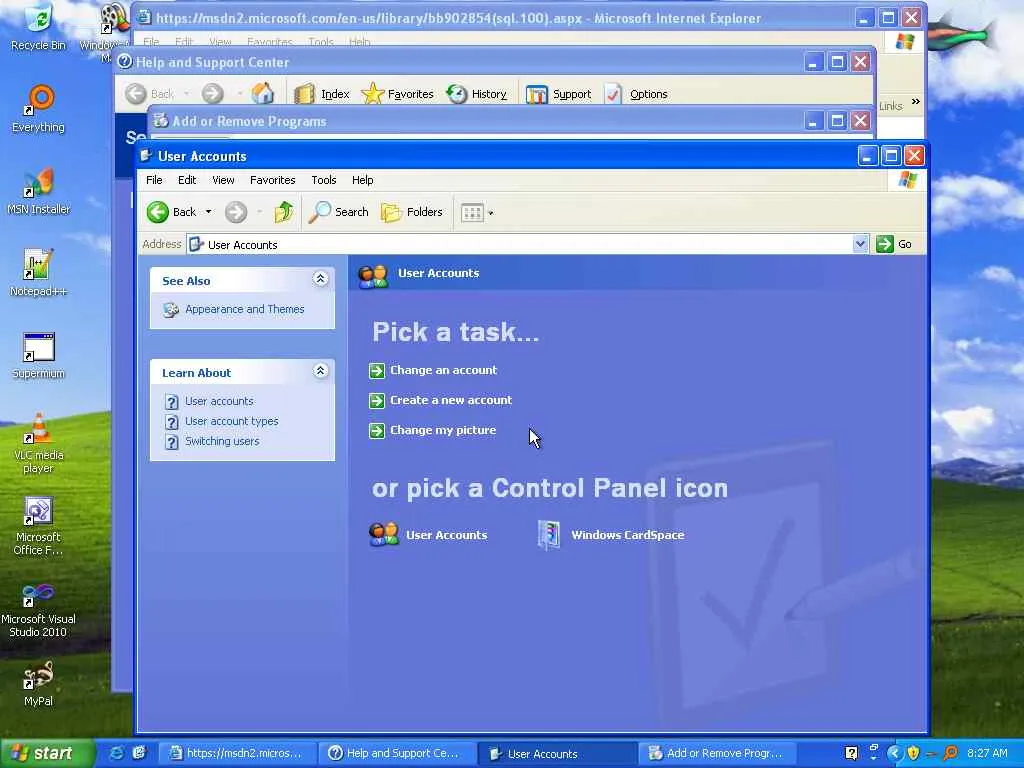Image resolution: width=1024 pixels, height=768 pixels.
Task: Open Options in Help and Support Center
Action: pos(636,94)
